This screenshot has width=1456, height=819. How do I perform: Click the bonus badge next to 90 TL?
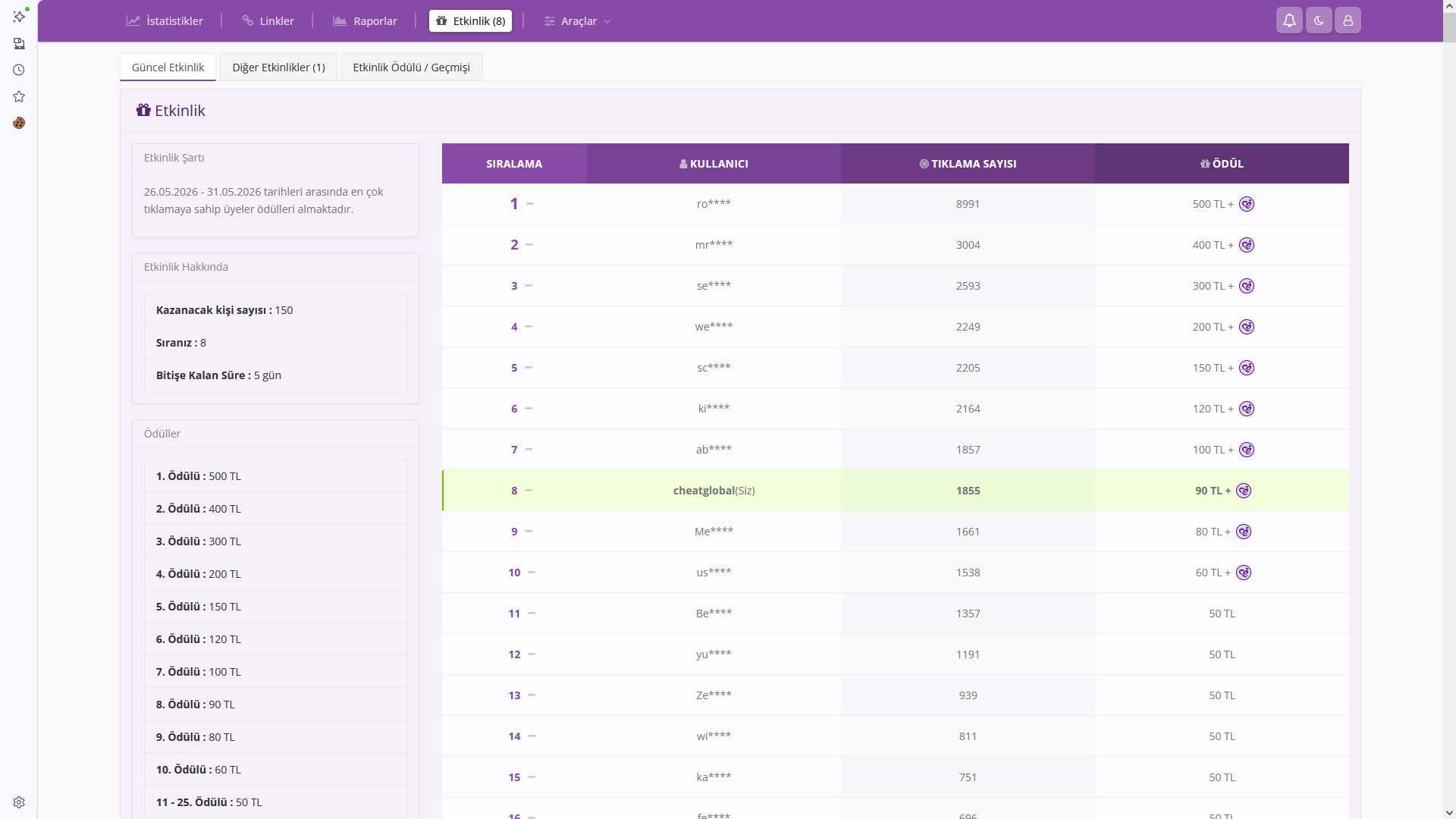coord(1244,491)
